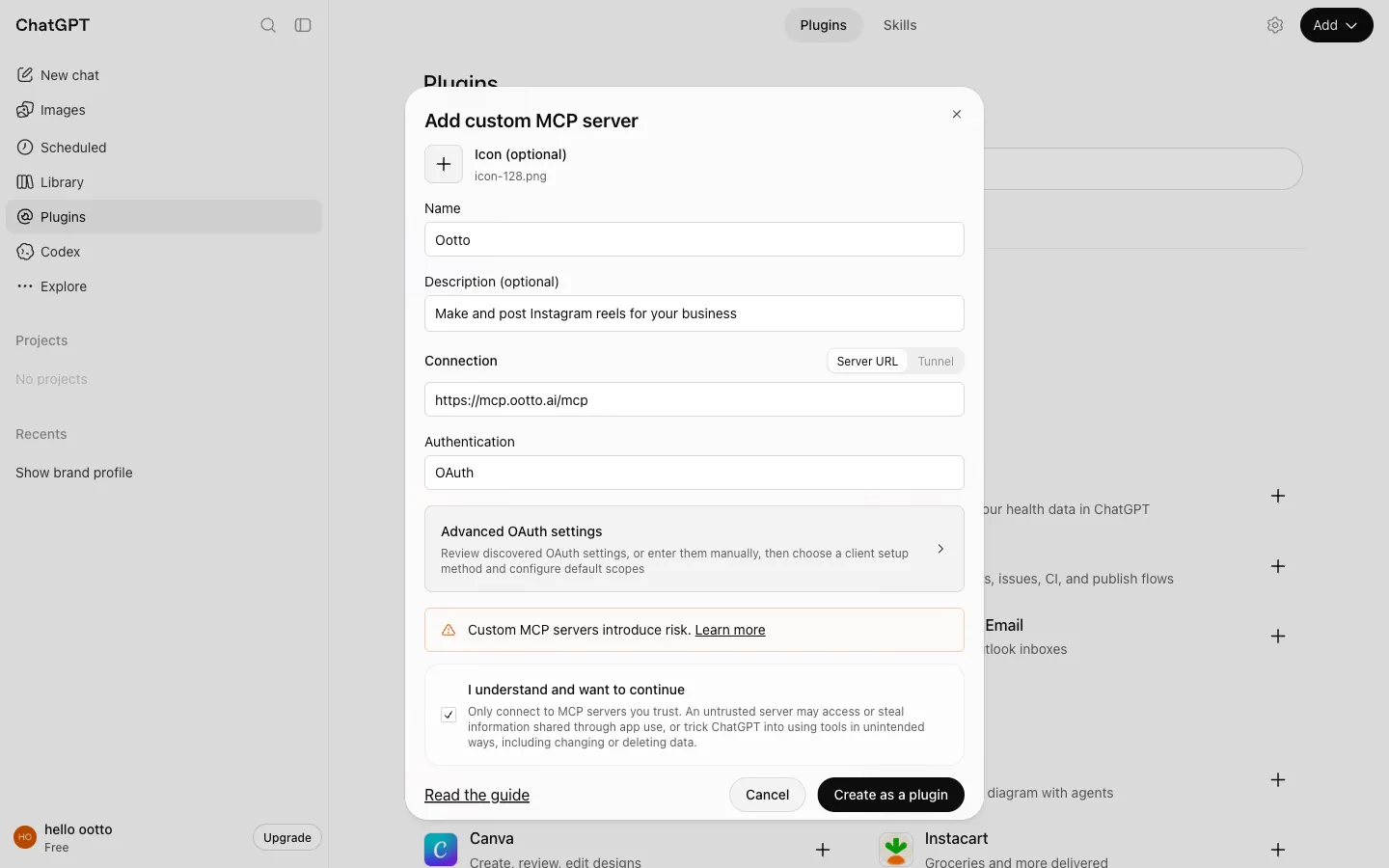Click the plus icon to upload a plugin icon

click(x=444, y=164)
